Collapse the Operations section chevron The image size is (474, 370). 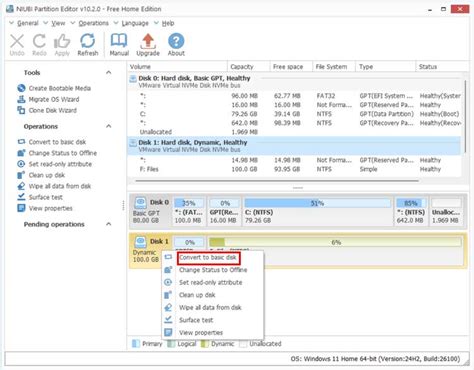[x=109, y=126]
